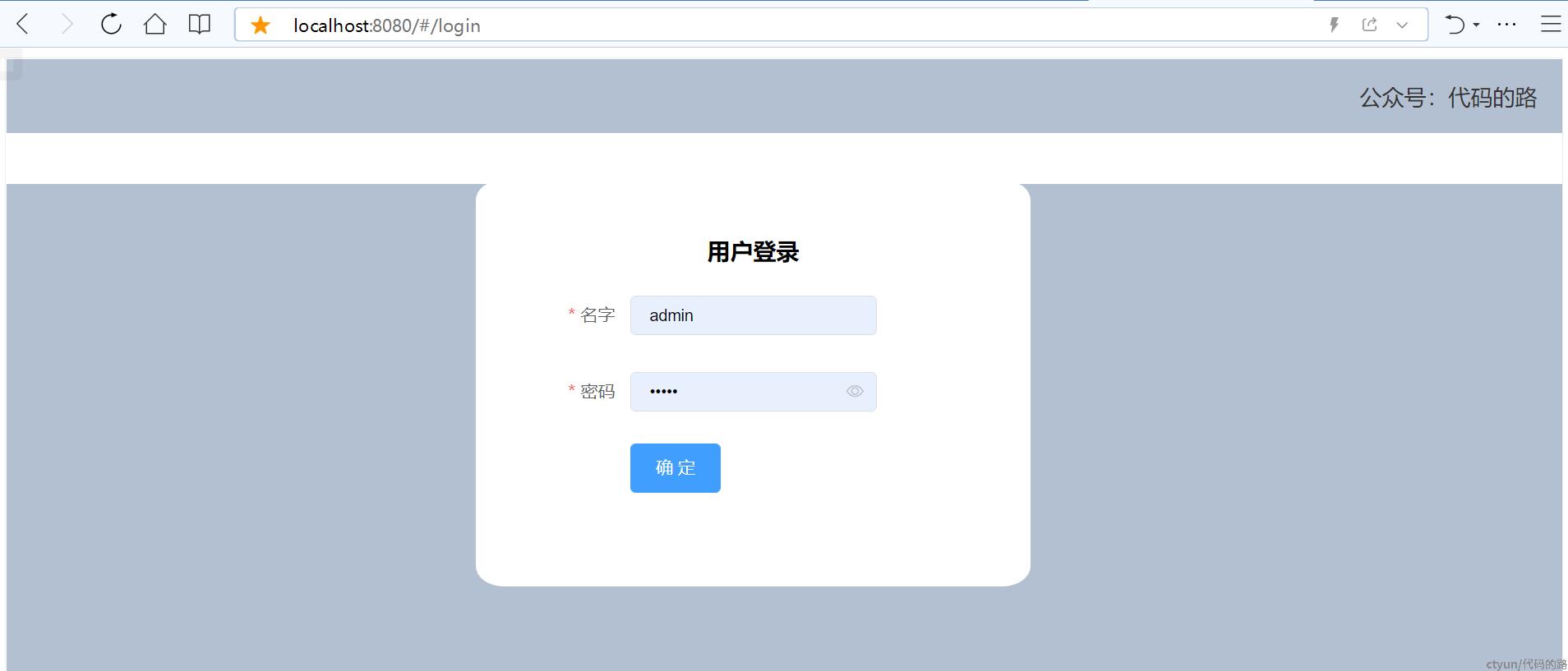Viewport: 1568px width, 671px height.
Task: Click the blue 确定 button
Action: point(676,468)
